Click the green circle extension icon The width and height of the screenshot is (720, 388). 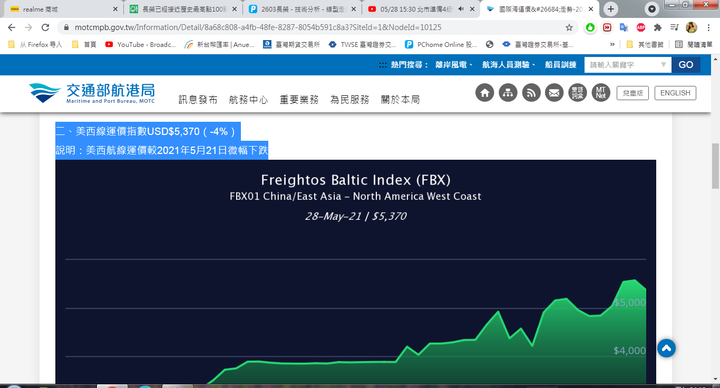click(x=590, y=28)
